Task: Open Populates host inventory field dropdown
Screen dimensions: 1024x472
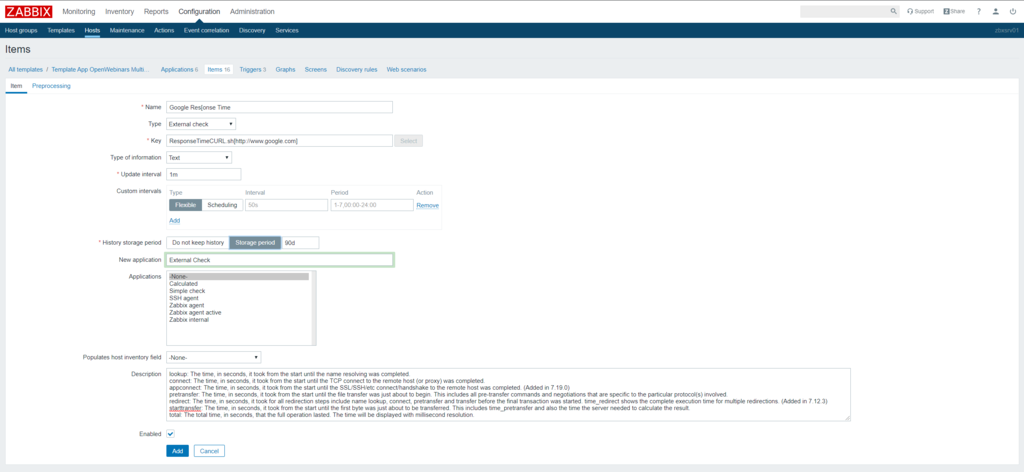Action: click(213, 357)
